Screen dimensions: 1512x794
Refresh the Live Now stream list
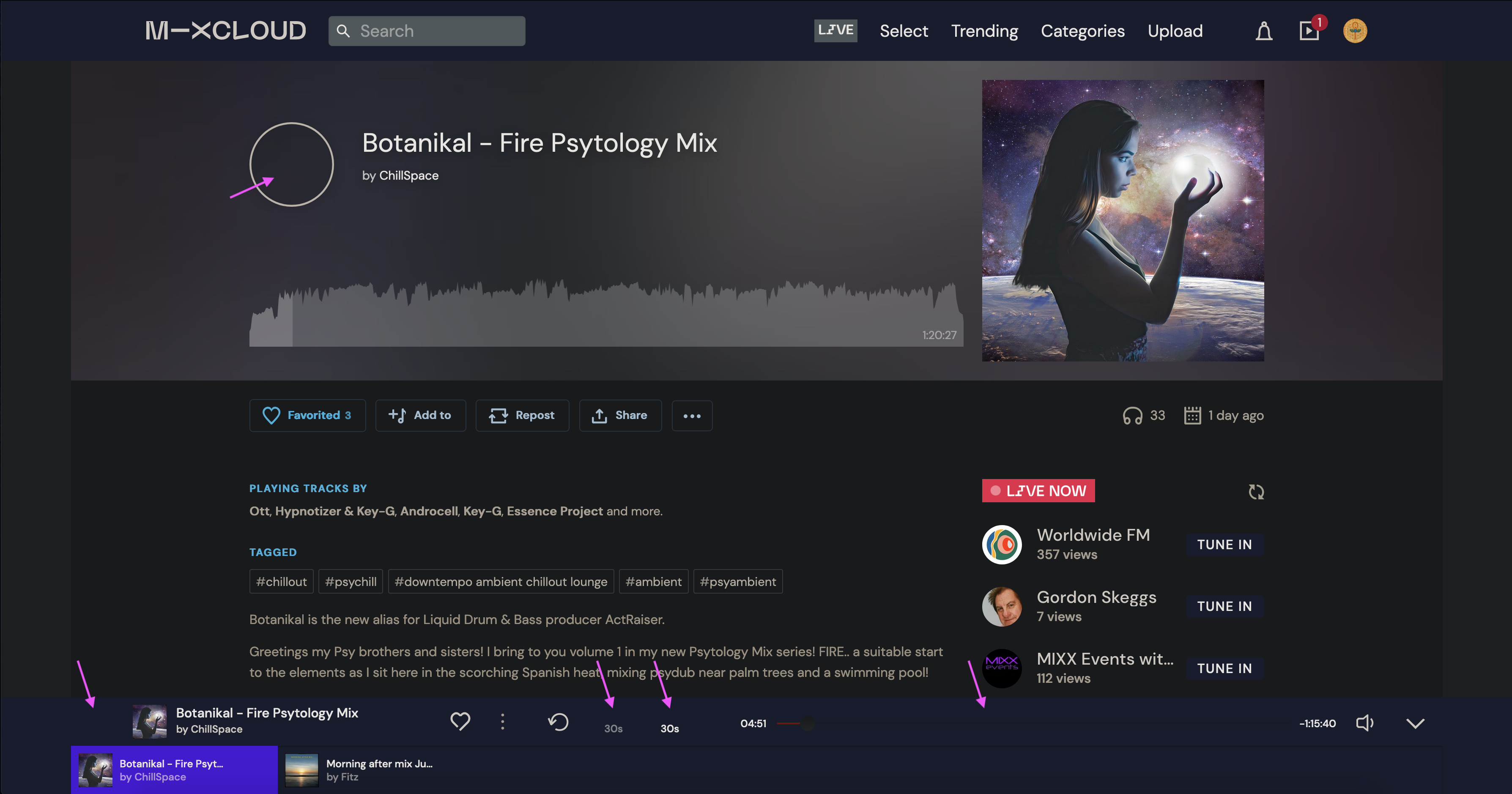point(1257,491)
